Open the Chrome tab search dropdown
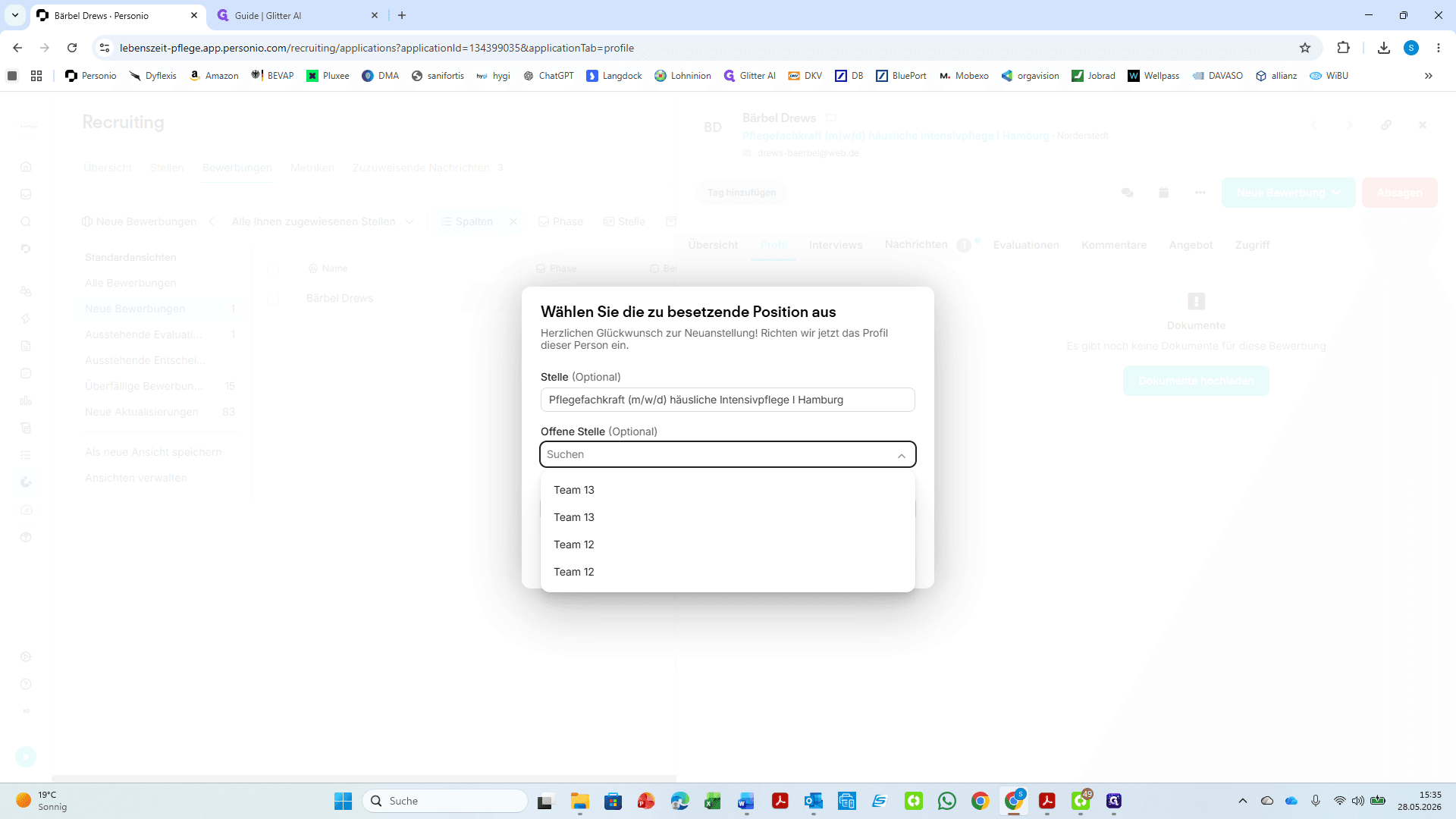 pos(15,15)
